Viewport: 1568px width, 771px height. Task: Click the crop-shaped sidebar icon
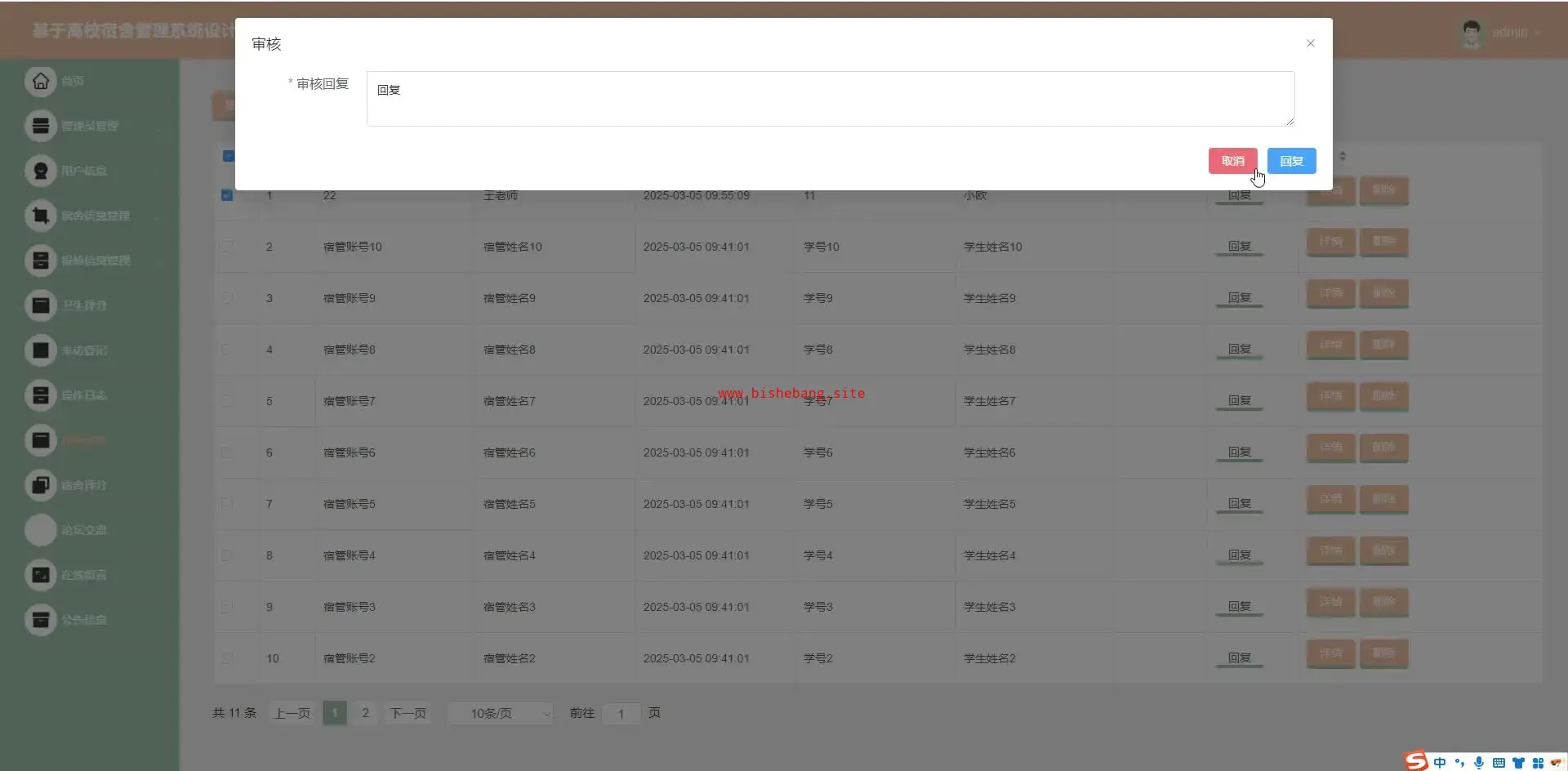(41, 216)
